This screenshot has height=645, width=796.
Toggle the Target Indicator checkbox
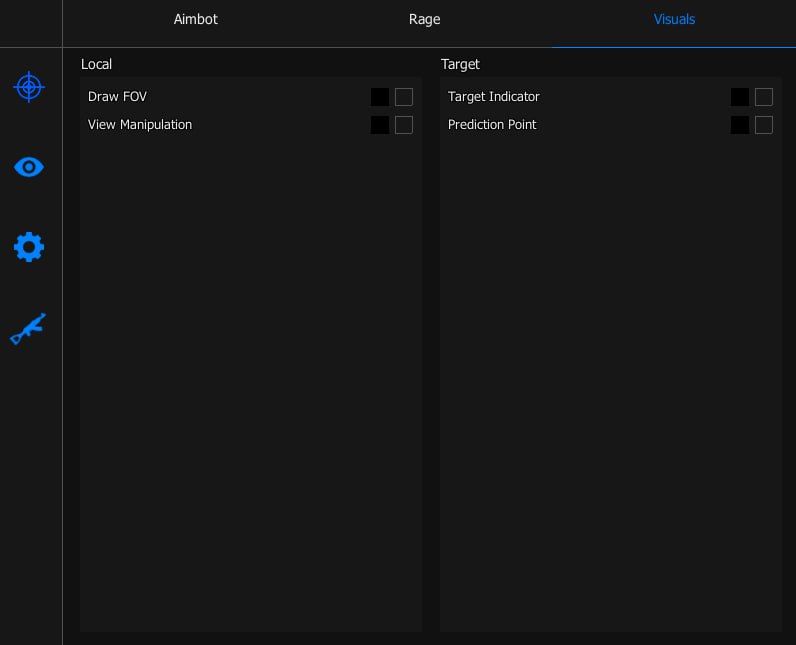click(764, 97)
